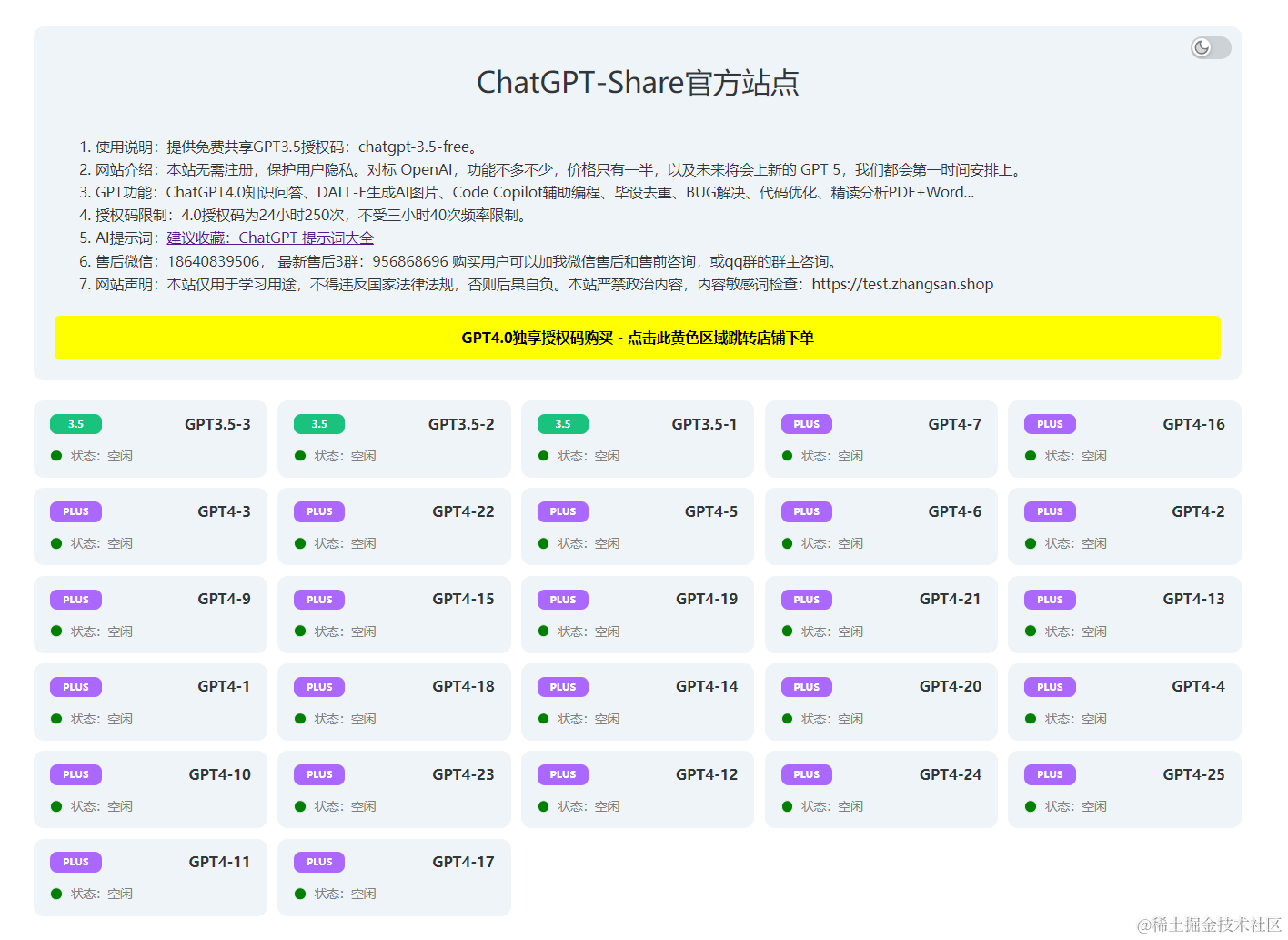Image resolution: width=1288 pixels, height=940 pixels.
Task: Click the PLUS badge on GPT4-2
Action: 1050,511
